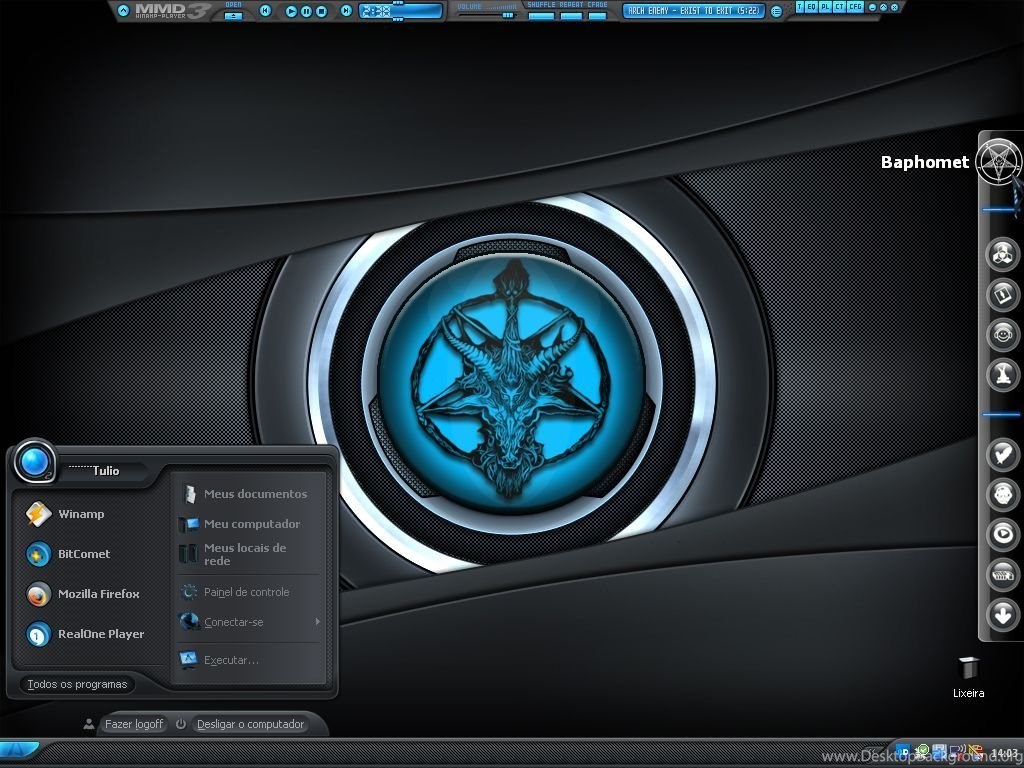The width and height of the screenshot is (1024, 768).
Task: Open Painel de controle
Action: (235, 592)
